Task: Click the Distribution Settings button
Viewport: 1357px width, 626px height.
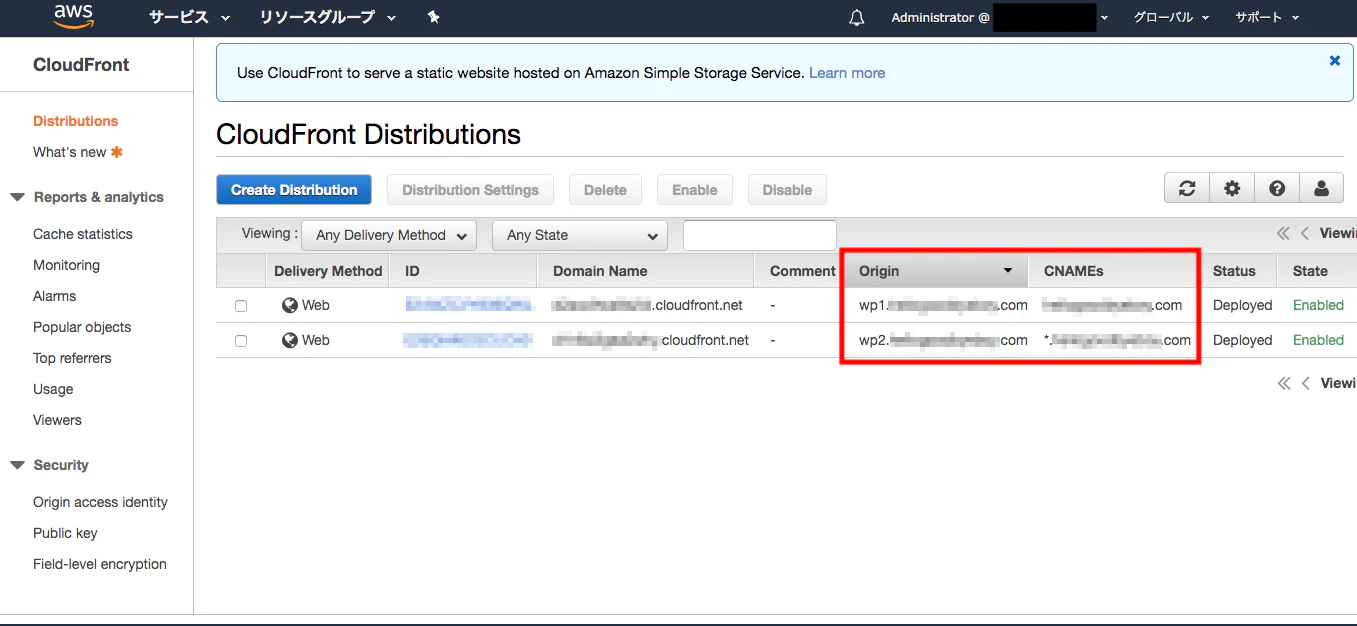Action: click(470, 190)
